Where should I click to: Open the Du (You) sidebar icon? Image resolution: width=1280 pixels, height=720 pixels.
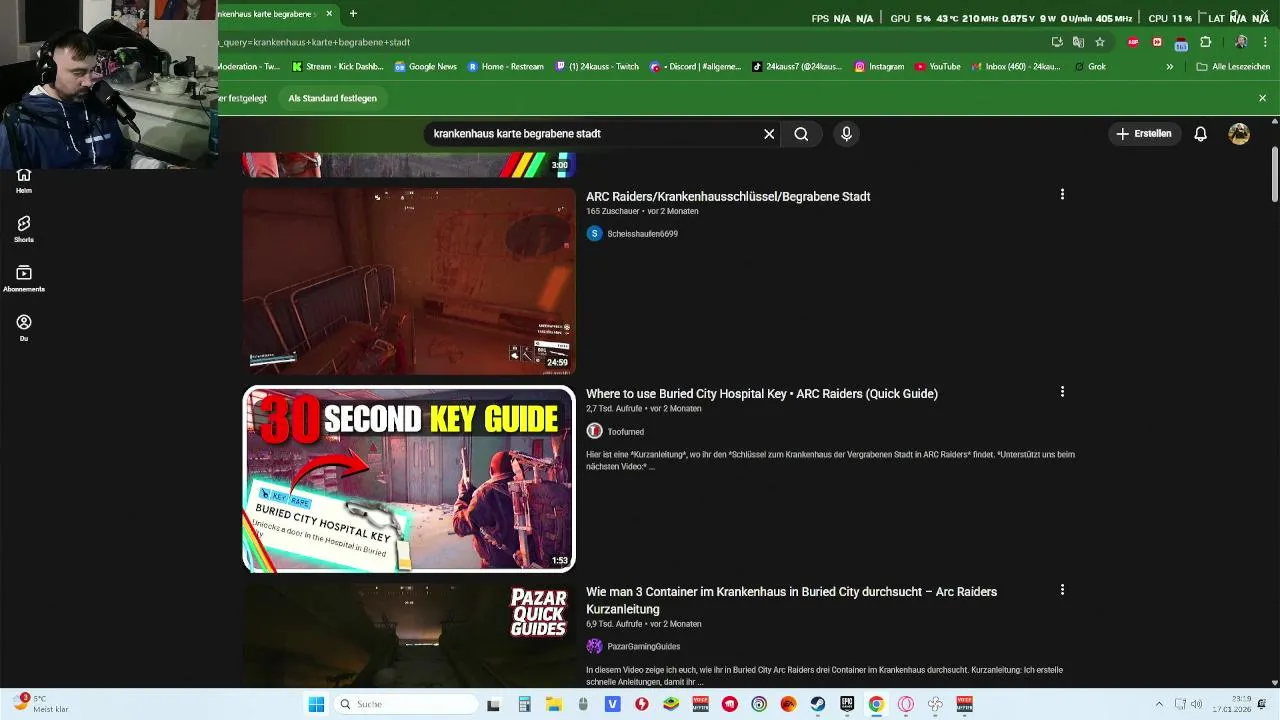click(24, 328)
